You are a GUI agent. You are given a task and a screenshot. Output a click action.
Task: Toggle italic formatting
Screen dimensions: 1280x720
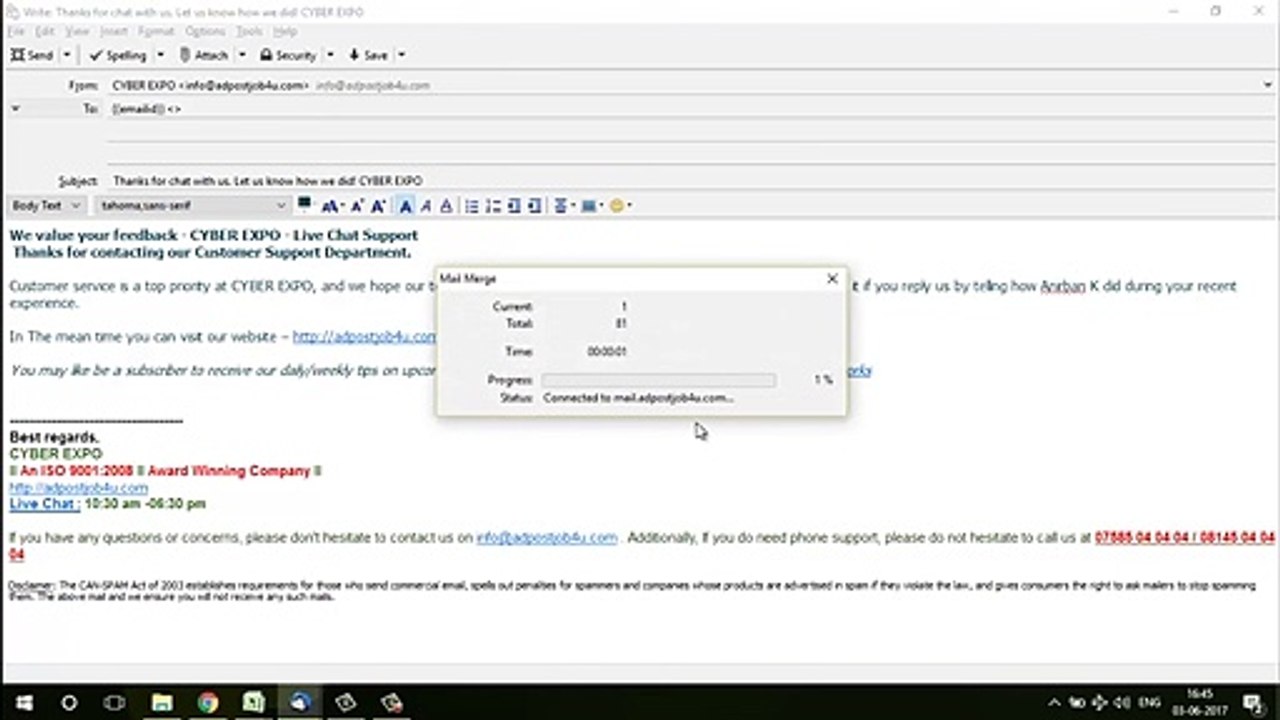[x=426, y=206]
